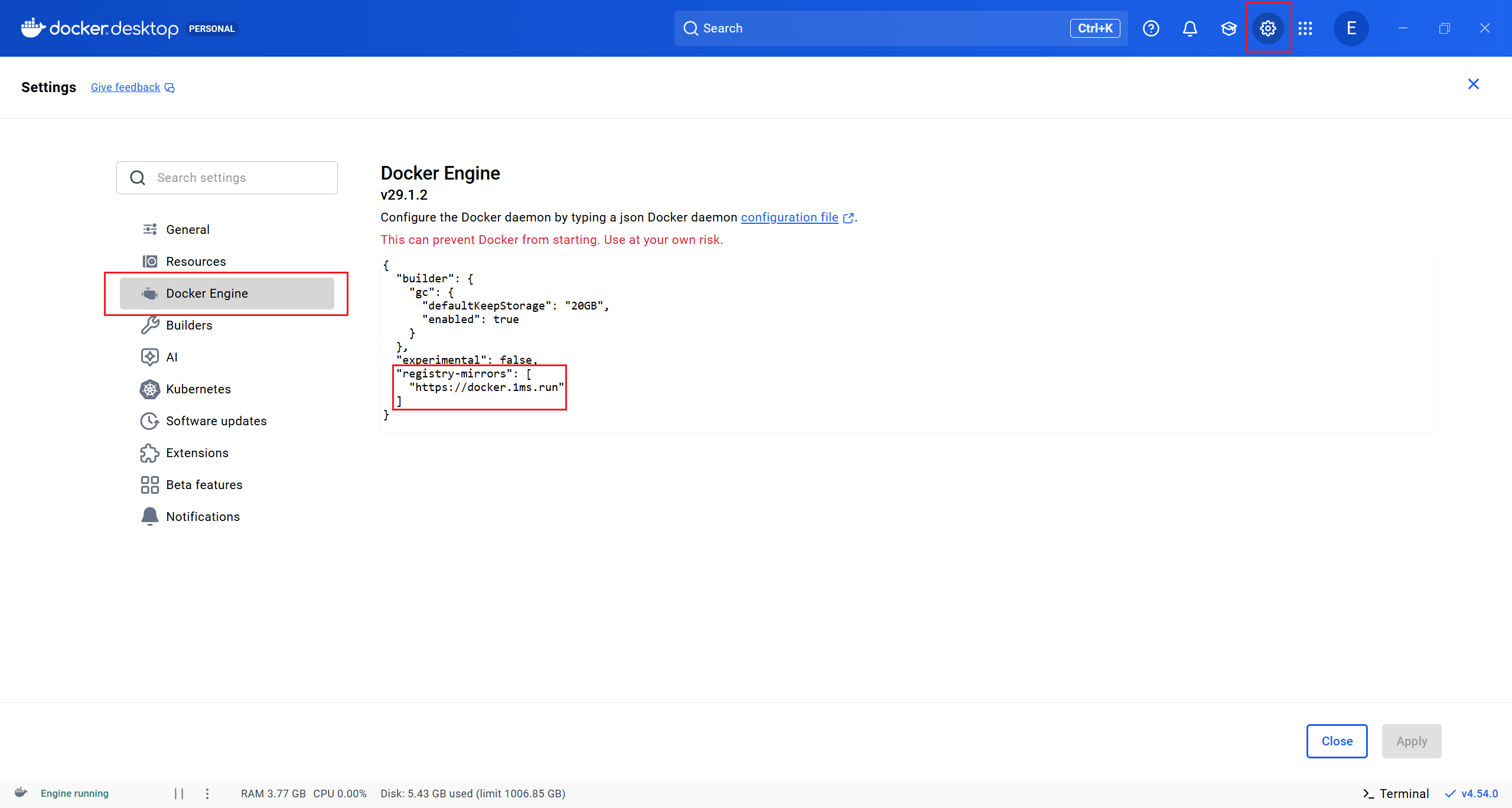Open the user account avatar E

pyautogui.click(x=1351, y=28)
